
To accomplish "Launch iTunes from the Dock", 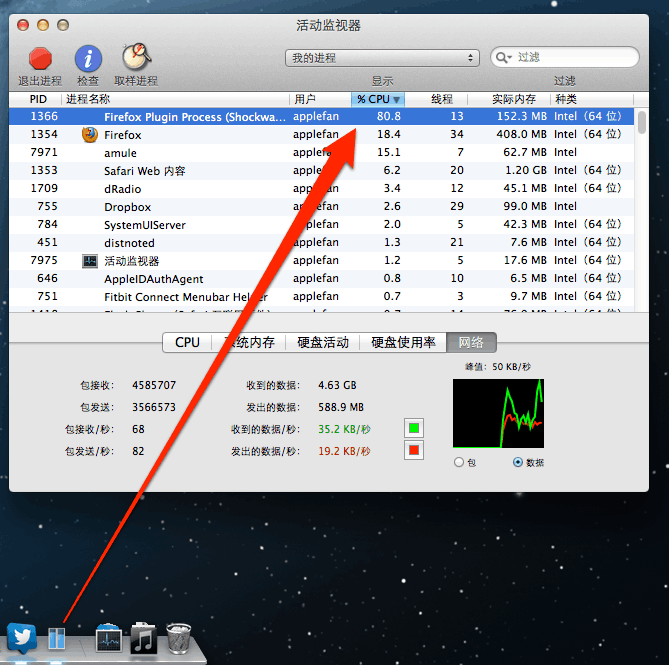I will 143,638.
